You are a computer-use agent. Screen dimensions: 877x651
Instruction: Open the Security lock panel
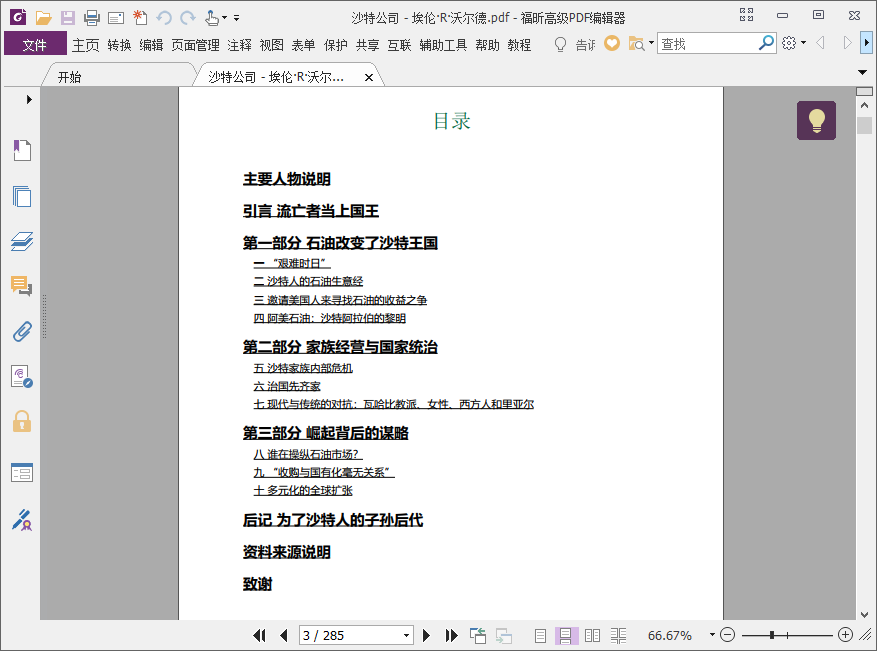(x=22, y=421)
